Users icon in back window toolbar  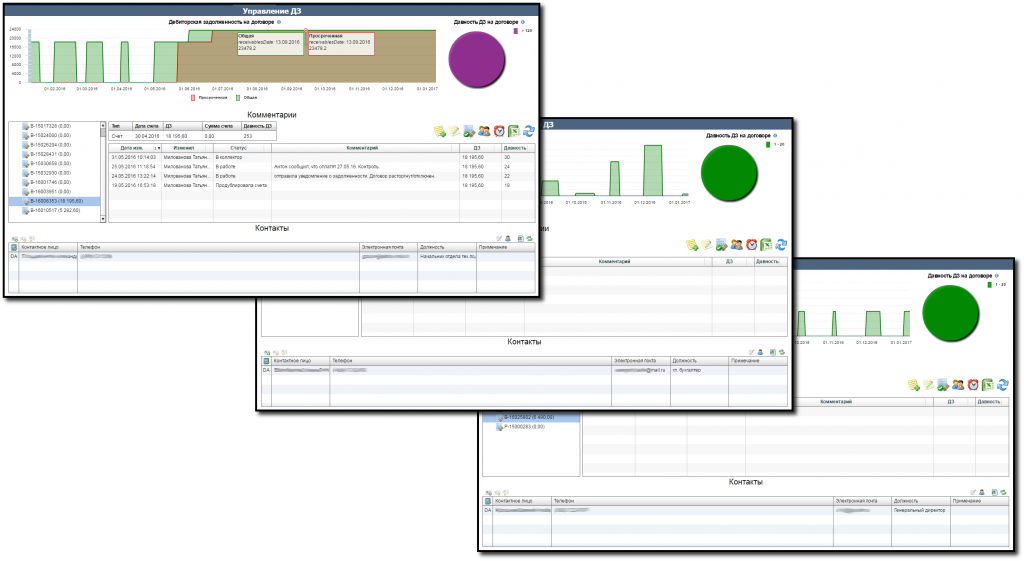pos(958,385)
